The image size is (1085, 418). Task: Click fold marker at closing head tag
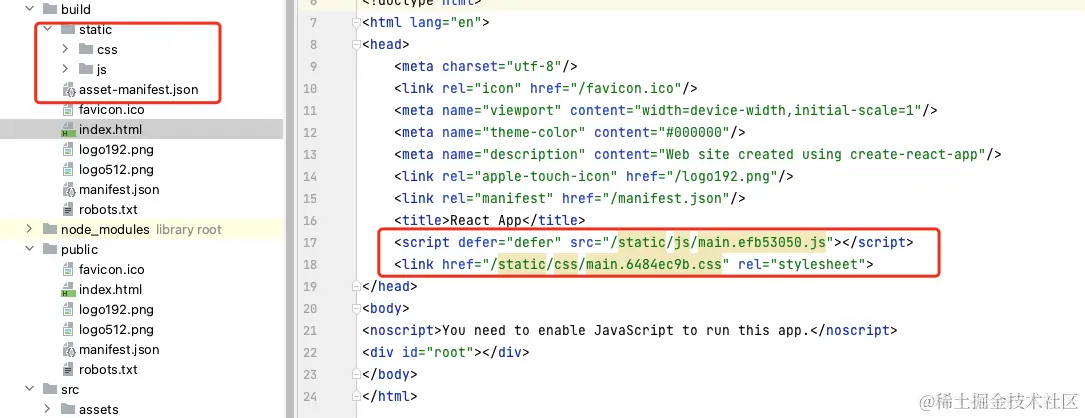(356, 286)
